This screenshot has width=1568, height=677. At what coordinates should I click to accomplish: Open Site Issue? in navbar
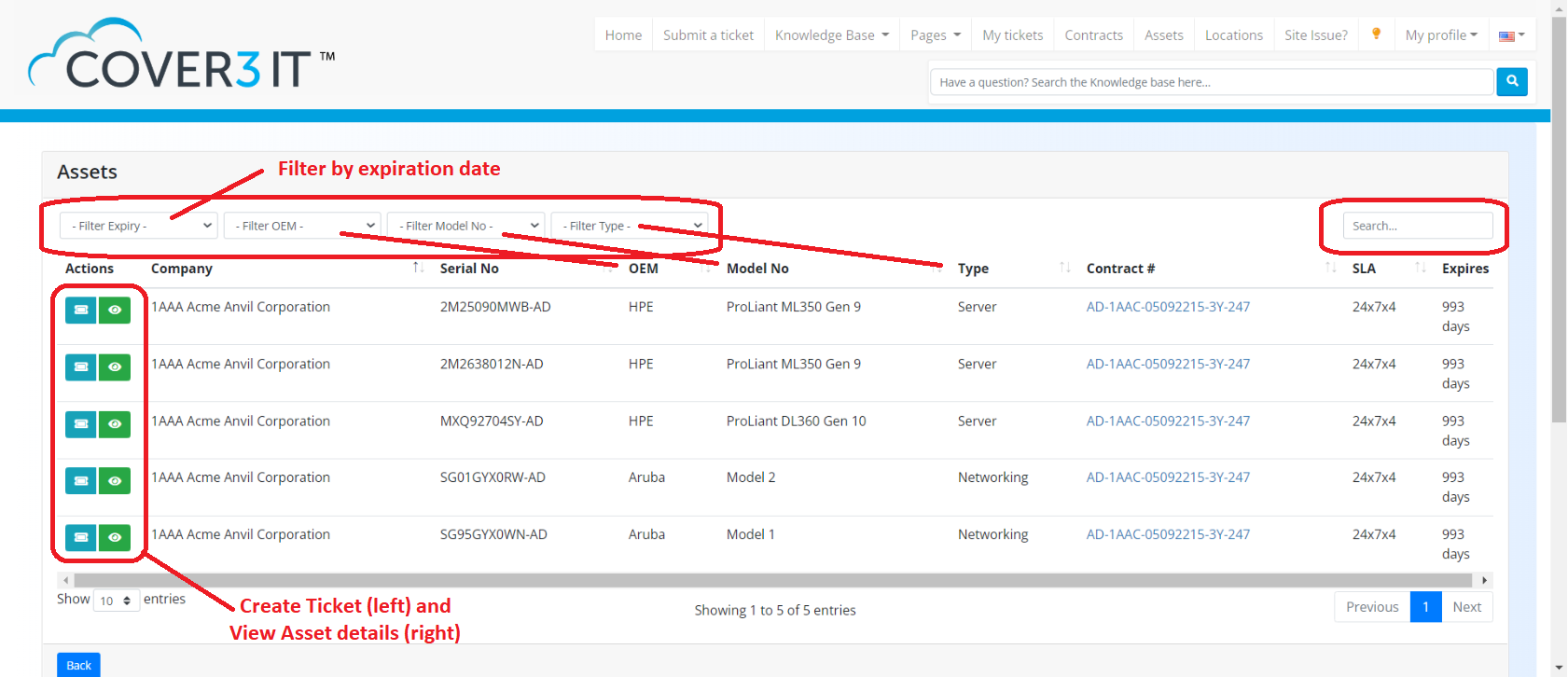click(1315, 35)
